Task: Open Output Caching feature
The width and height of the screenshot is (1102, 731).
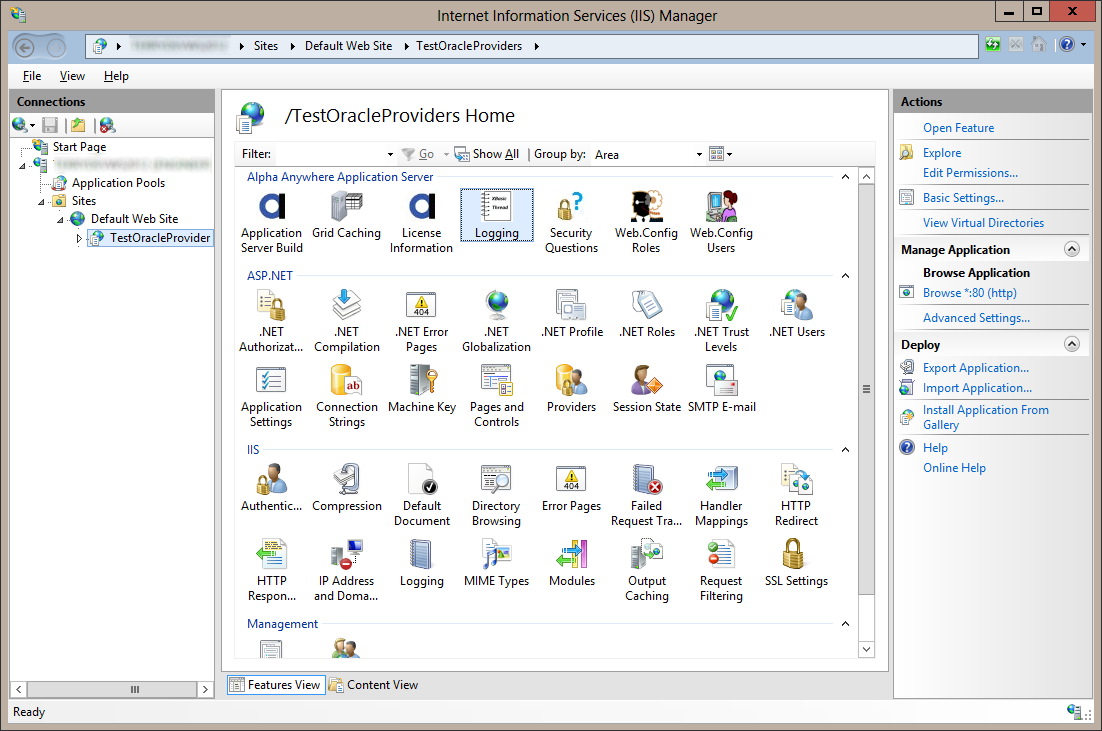Action: point(647,571)
